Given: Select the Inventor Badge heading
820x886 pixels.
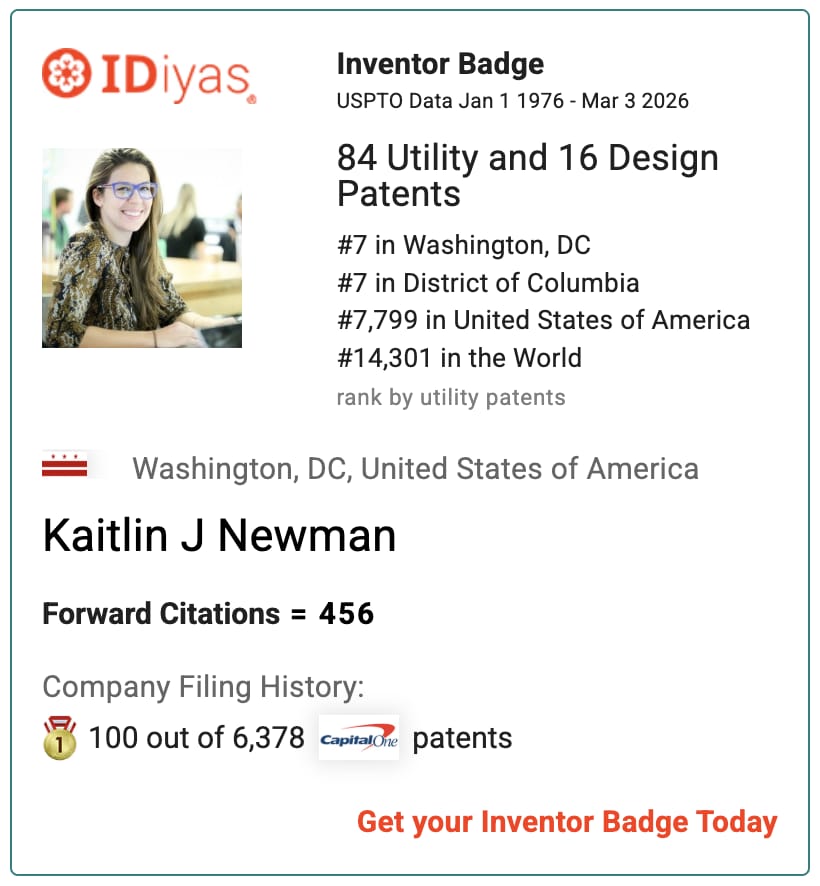Looking at the screenshot, I should pyautogui.click(x=440, y=65).
